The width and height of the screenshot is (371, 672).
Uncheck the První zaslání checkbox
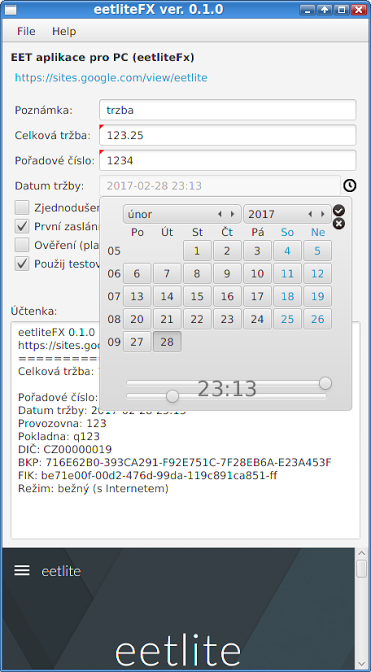(x=22, y=226)
